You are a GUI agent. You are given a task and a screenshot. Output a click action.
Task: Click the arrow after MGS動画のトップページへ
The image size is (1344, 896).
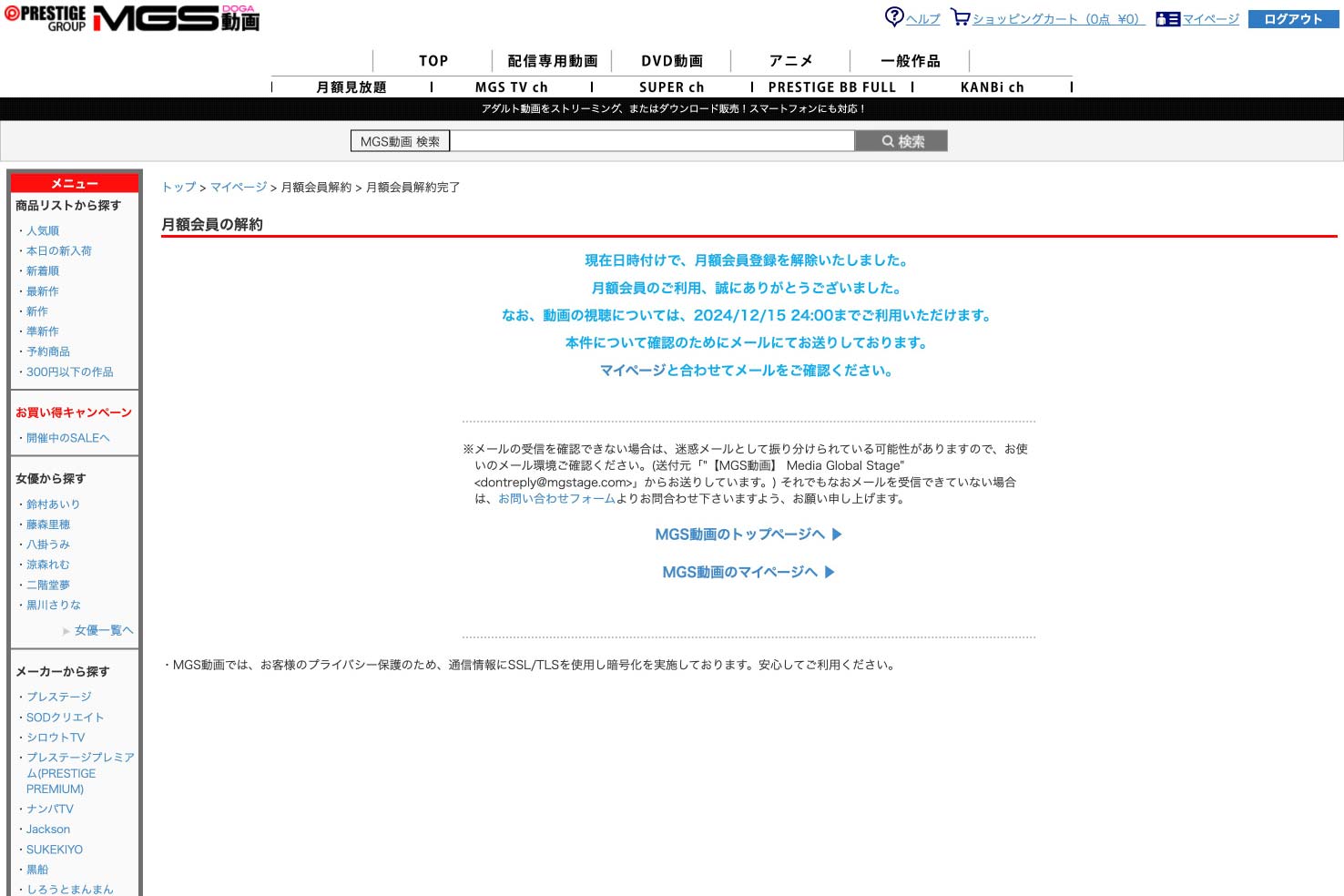(838, 535)
